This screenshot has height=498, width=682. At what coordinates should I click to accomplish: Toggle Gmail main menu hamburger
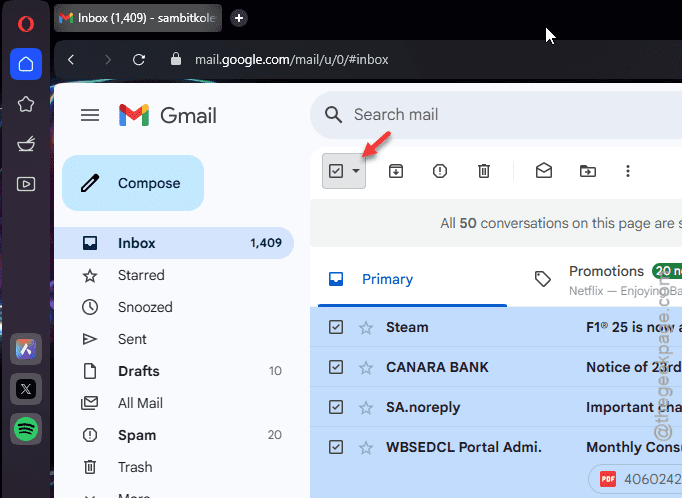tap(90, 115)
